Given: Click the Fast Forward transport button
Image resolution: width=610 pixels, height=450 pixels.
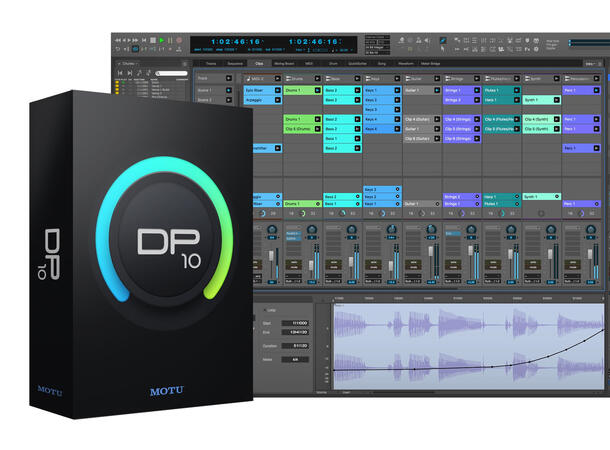Looking at the screenshot, I should pyautogui.click(x=135, y=40).
